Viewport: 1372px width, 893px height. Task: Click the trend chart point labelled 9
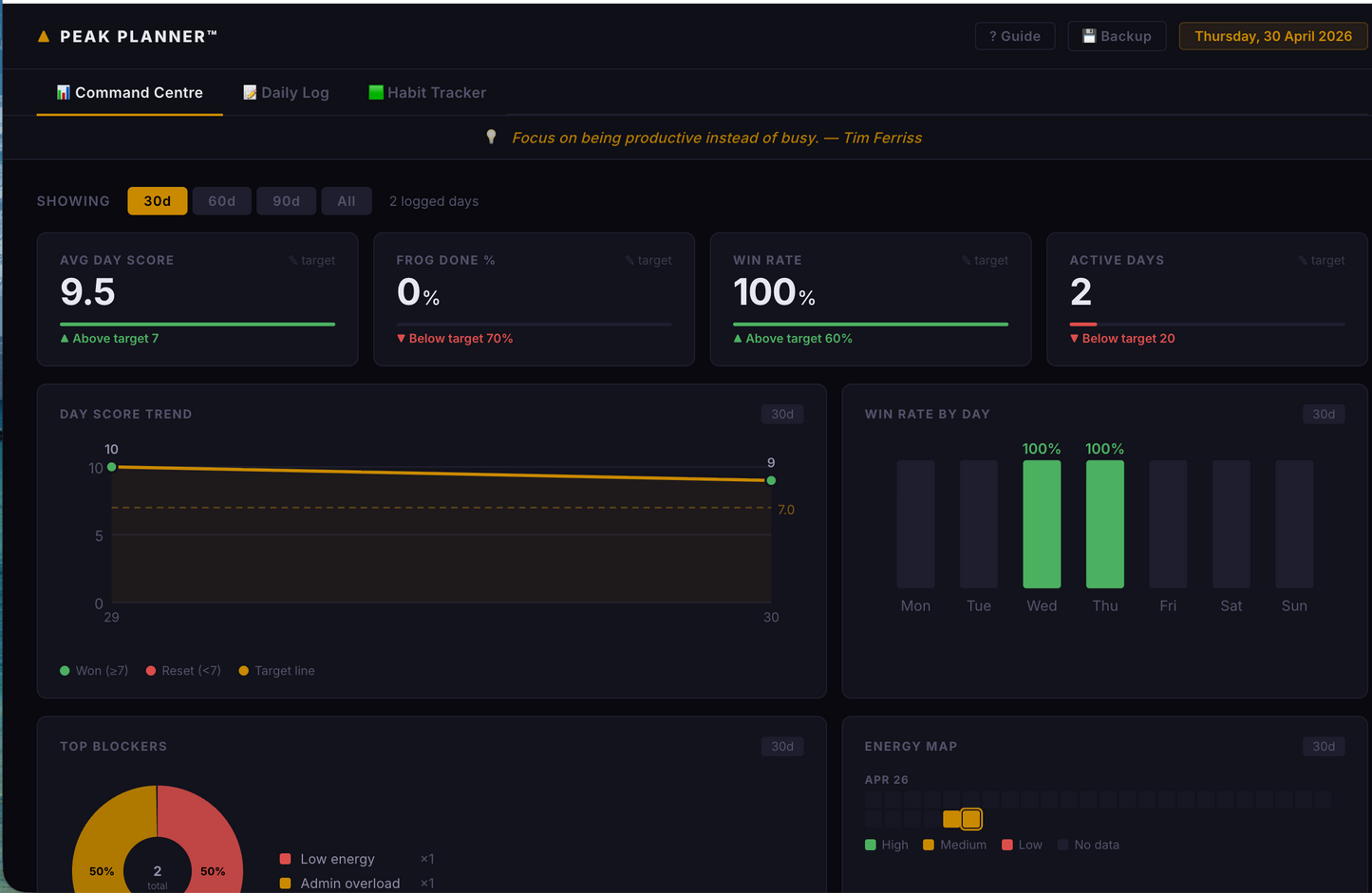click(x=771, y=480)
